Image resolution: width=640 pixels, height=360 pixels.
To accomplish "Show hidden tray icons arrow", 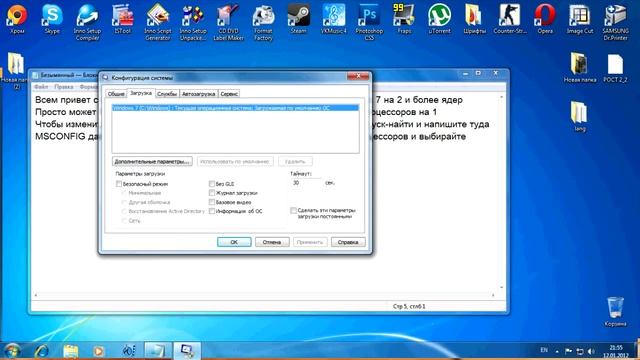I will click(557, 351).
